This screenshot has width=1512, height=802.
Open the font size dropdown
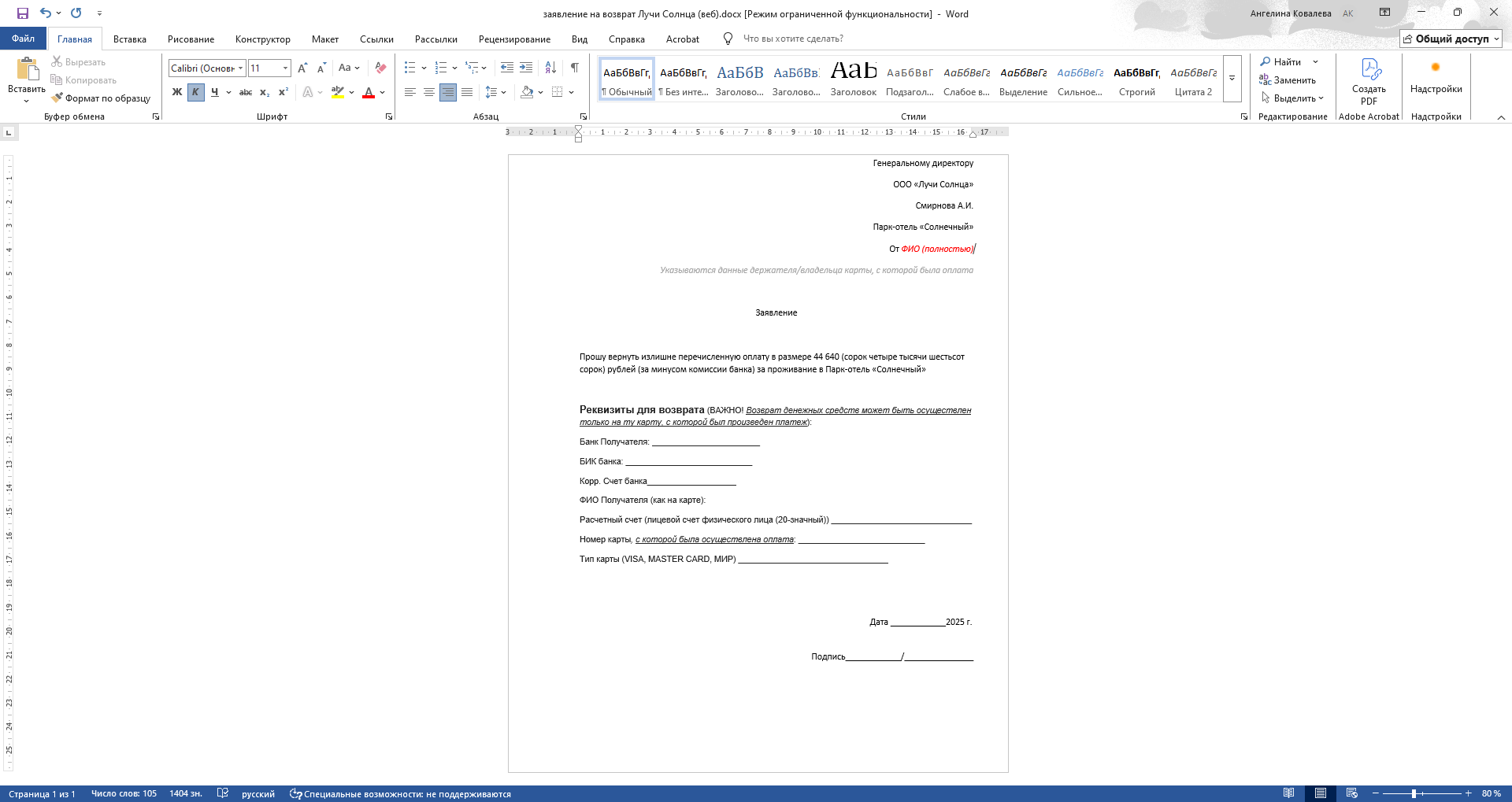pyautogui.click(x=285, y=68)
